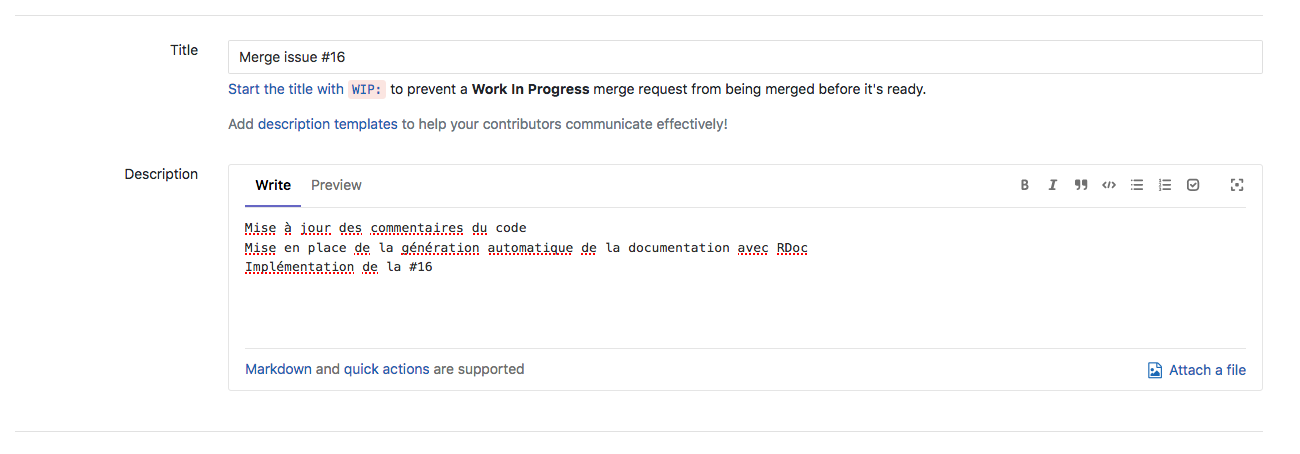This screenshot has width=1300, height=454.
Task: Click the Description field label
Action: click(x=161, y=174)
